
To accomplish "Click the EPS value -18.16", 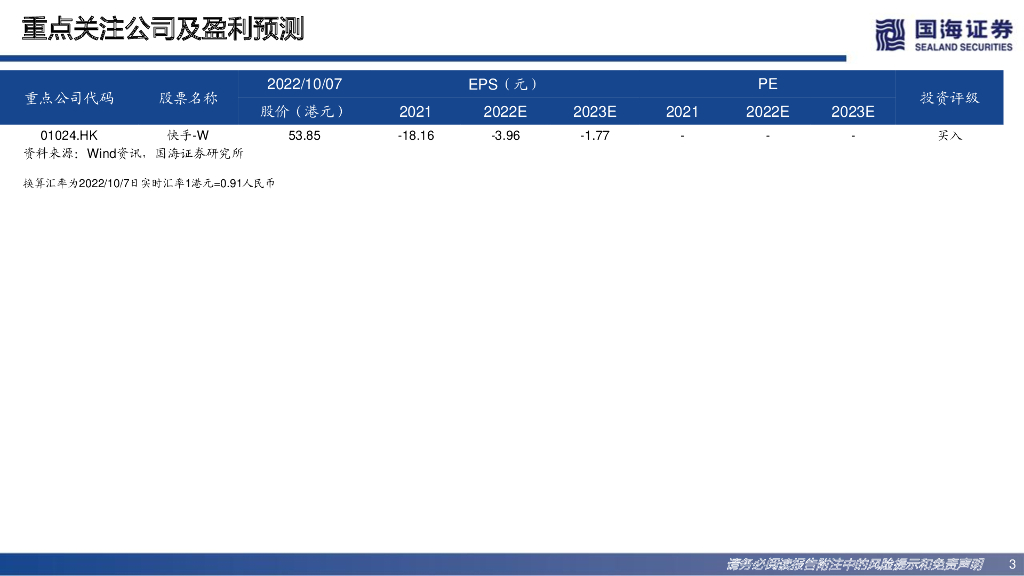I will pyautogui.click(x=416, y=135).
